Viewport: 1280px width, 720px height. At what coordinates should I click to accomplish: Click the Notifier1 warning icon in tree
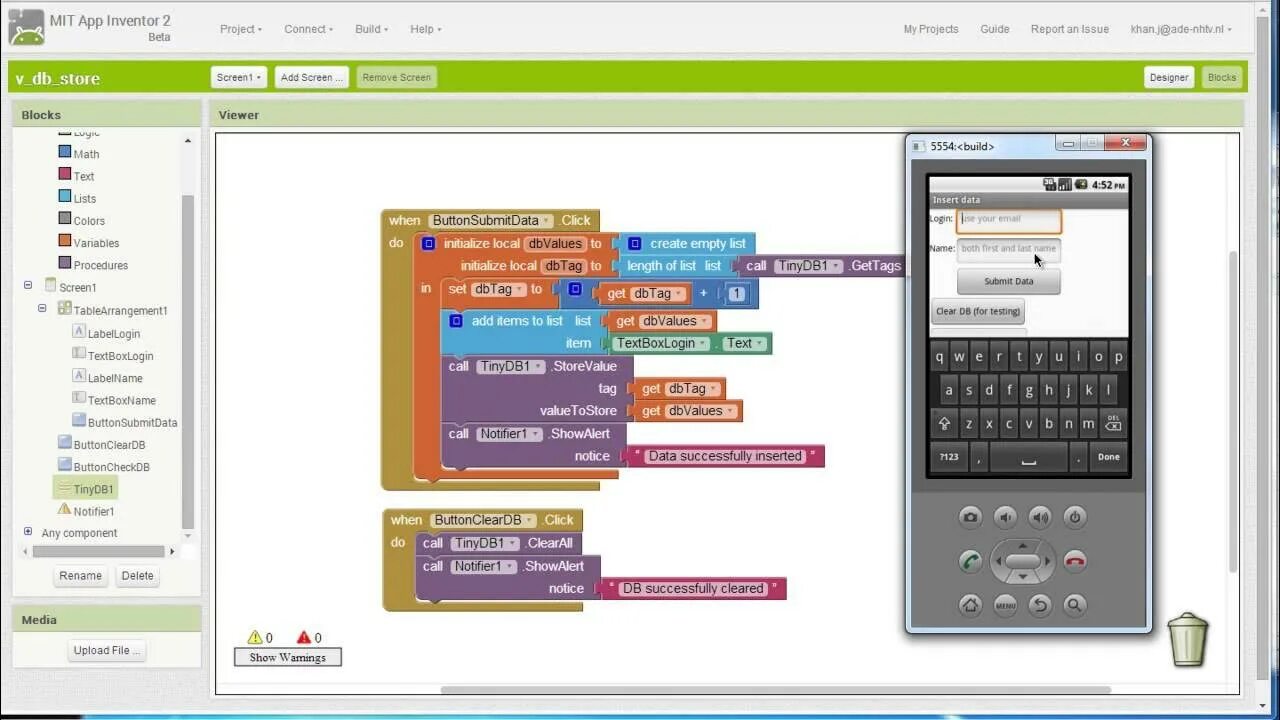coord(64,509)
